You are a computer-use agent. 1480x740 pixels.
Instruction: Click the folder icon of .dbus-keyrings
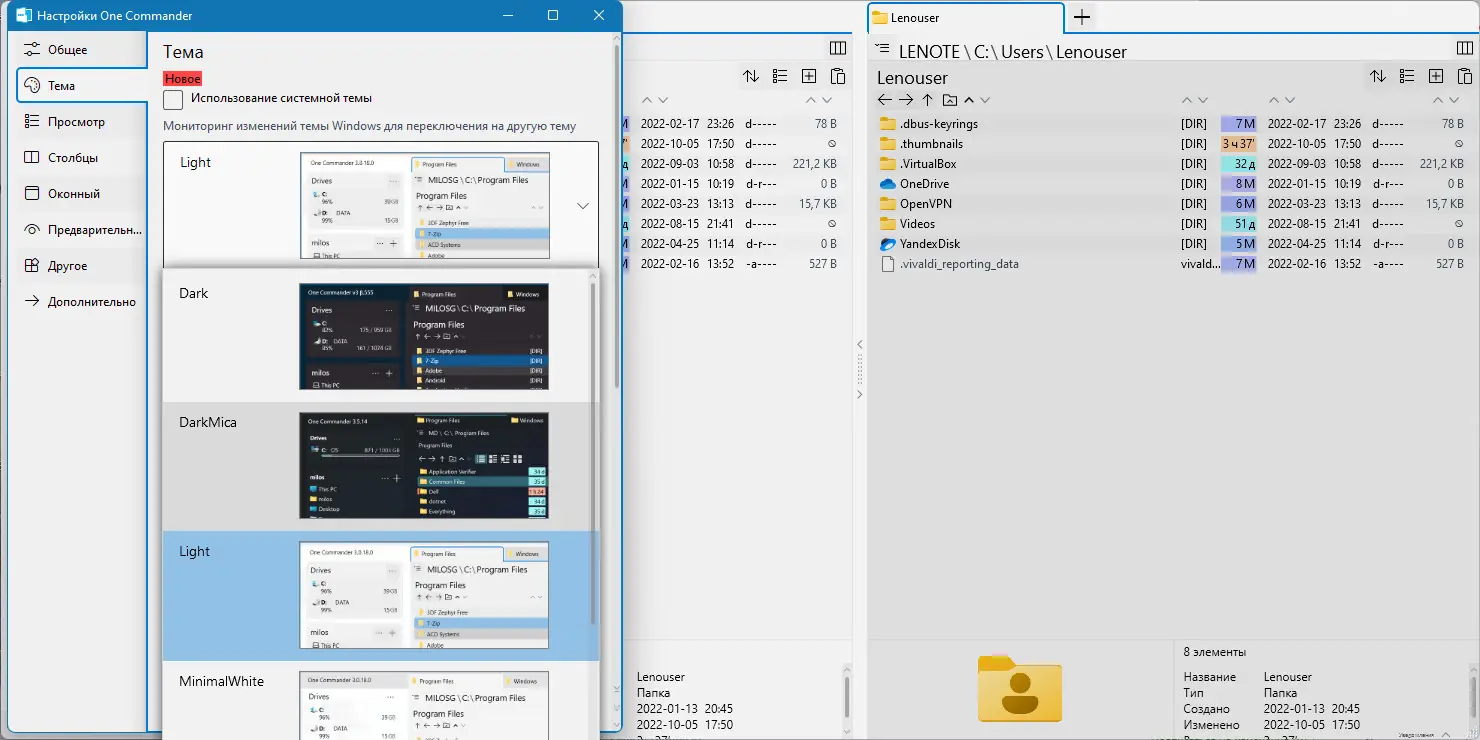887,124
